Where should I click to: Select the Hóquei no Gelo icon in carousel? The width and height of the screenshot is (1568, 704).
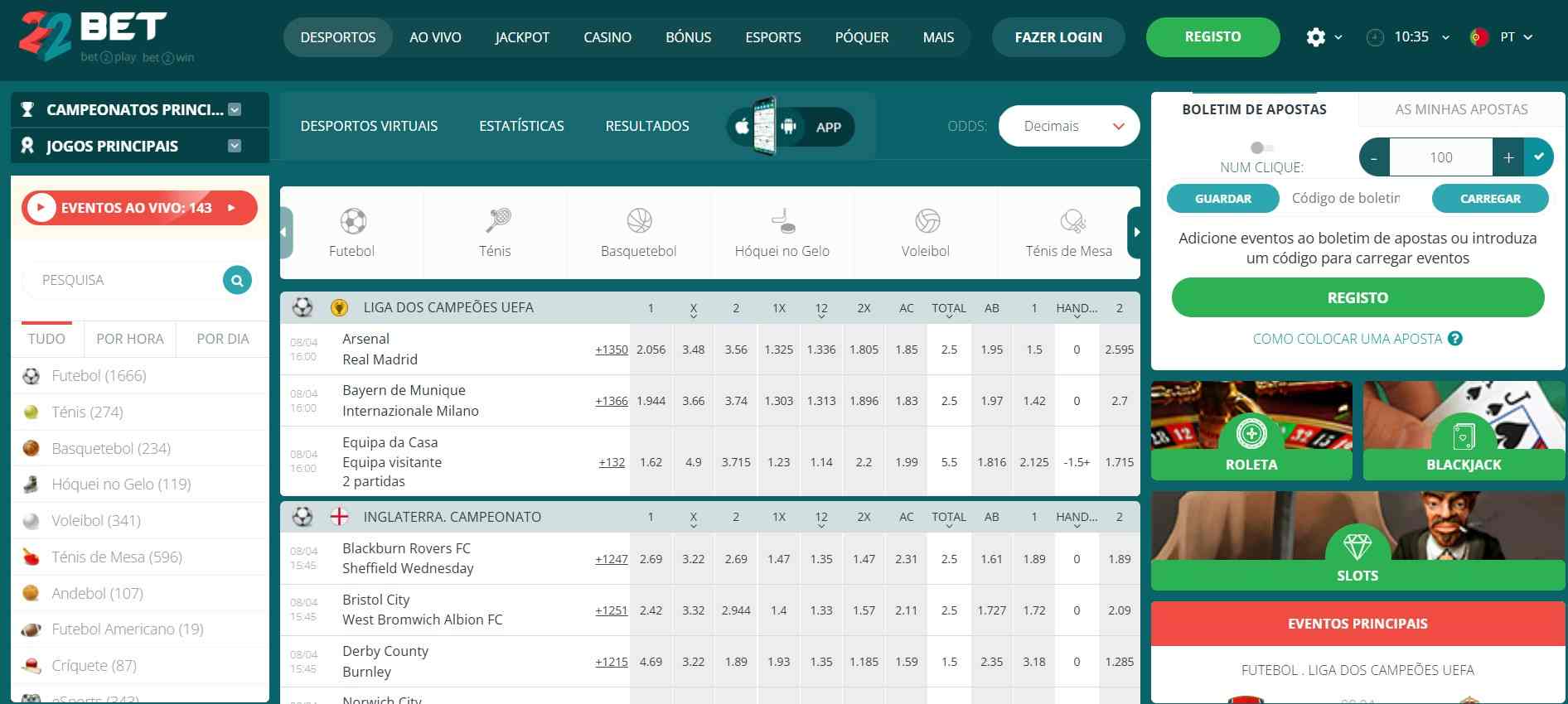[x=782, y=221]
